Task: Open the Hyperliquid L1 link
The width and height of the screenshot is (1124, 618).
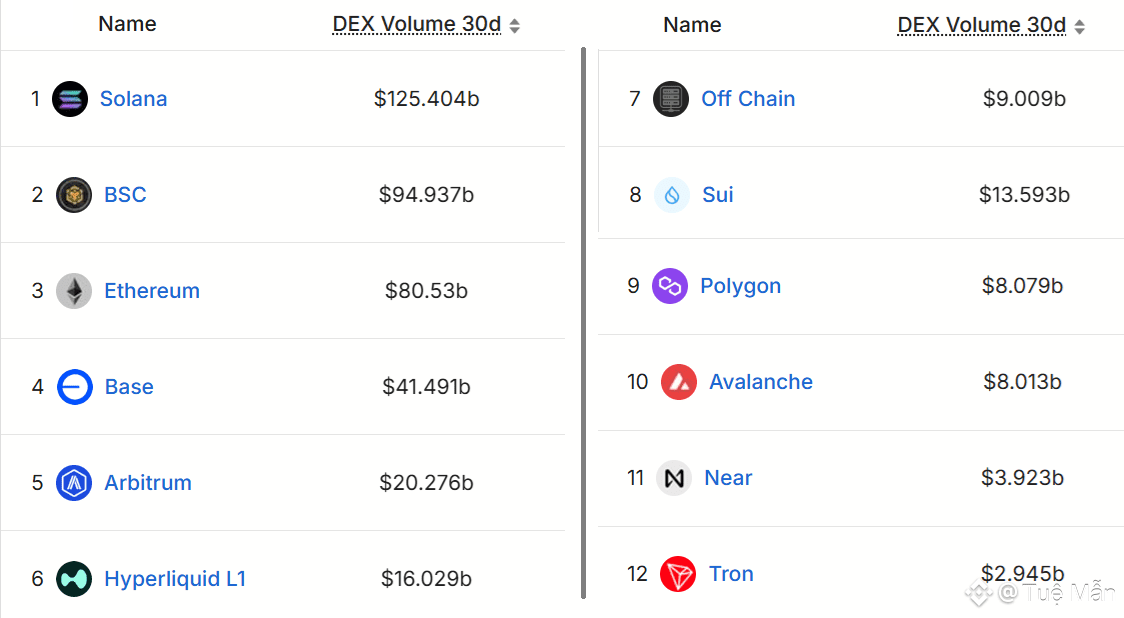Action: [x=175, y=579]
